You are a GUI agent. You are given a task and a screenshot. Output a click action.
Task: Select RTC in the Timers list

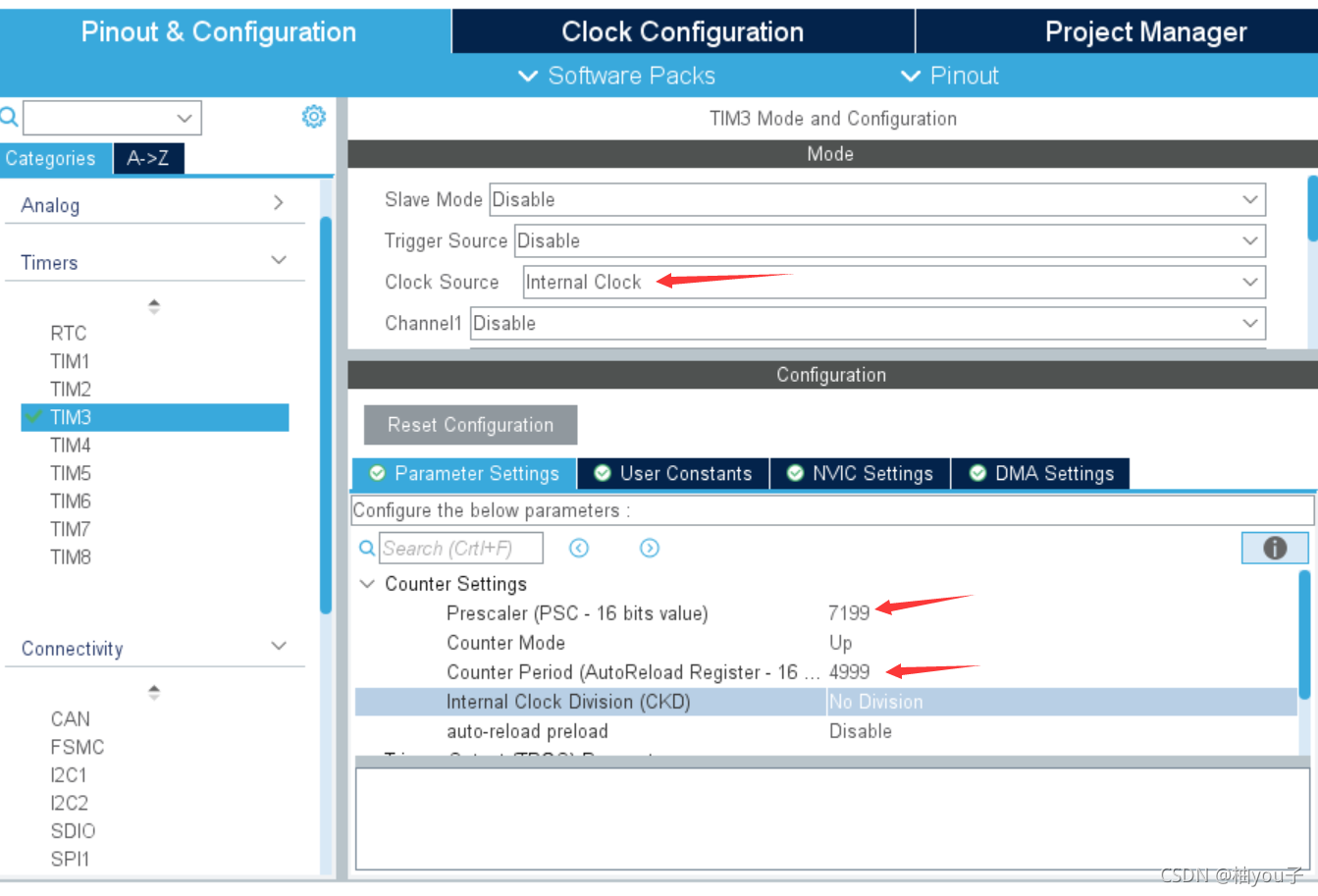point(69,334)
